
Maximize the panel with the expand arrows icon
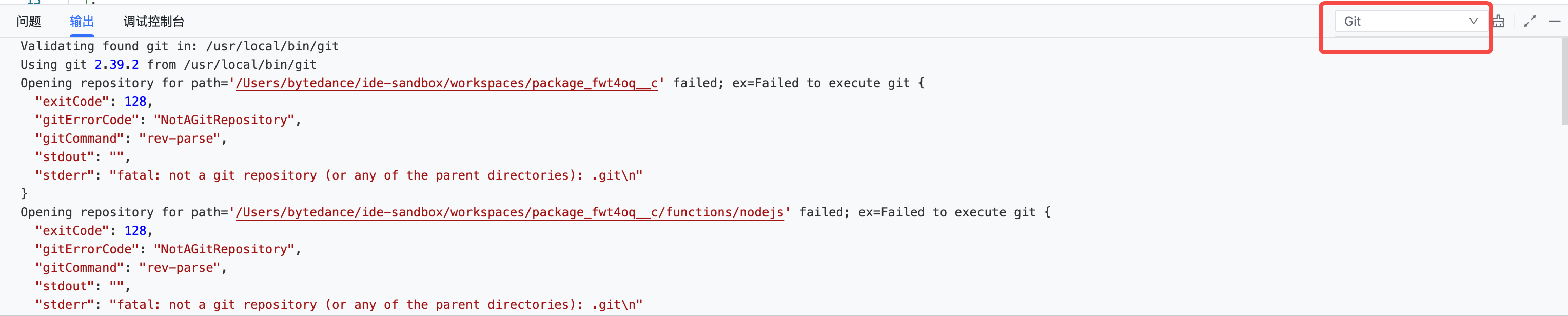pos(1530,20)
